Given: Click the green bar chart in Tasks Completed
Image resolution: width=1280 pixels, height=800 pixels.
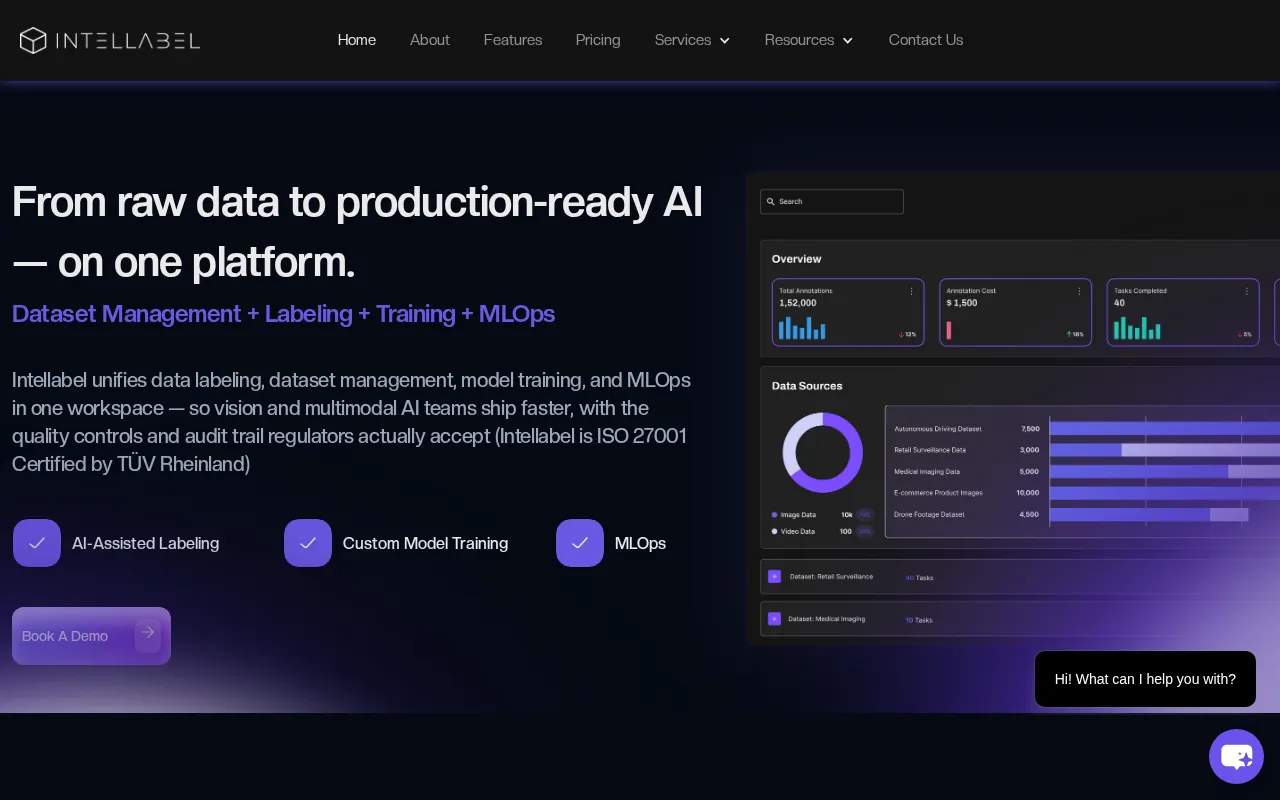Looking at the screenshot, I should point(1137,328).
